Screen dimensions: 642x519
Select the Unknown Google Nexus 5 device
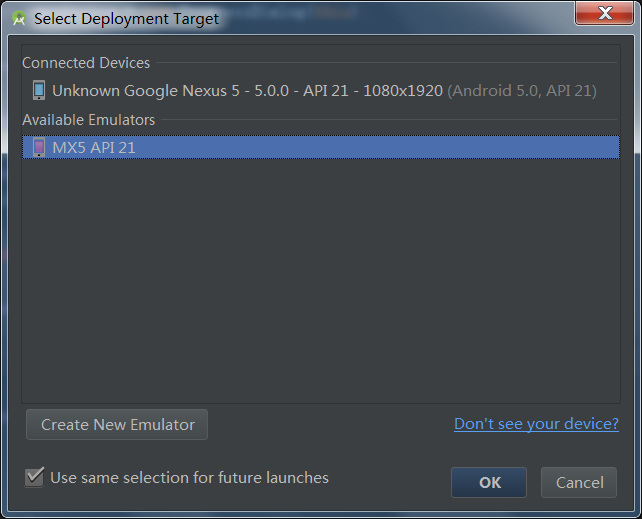pos(321,90)
